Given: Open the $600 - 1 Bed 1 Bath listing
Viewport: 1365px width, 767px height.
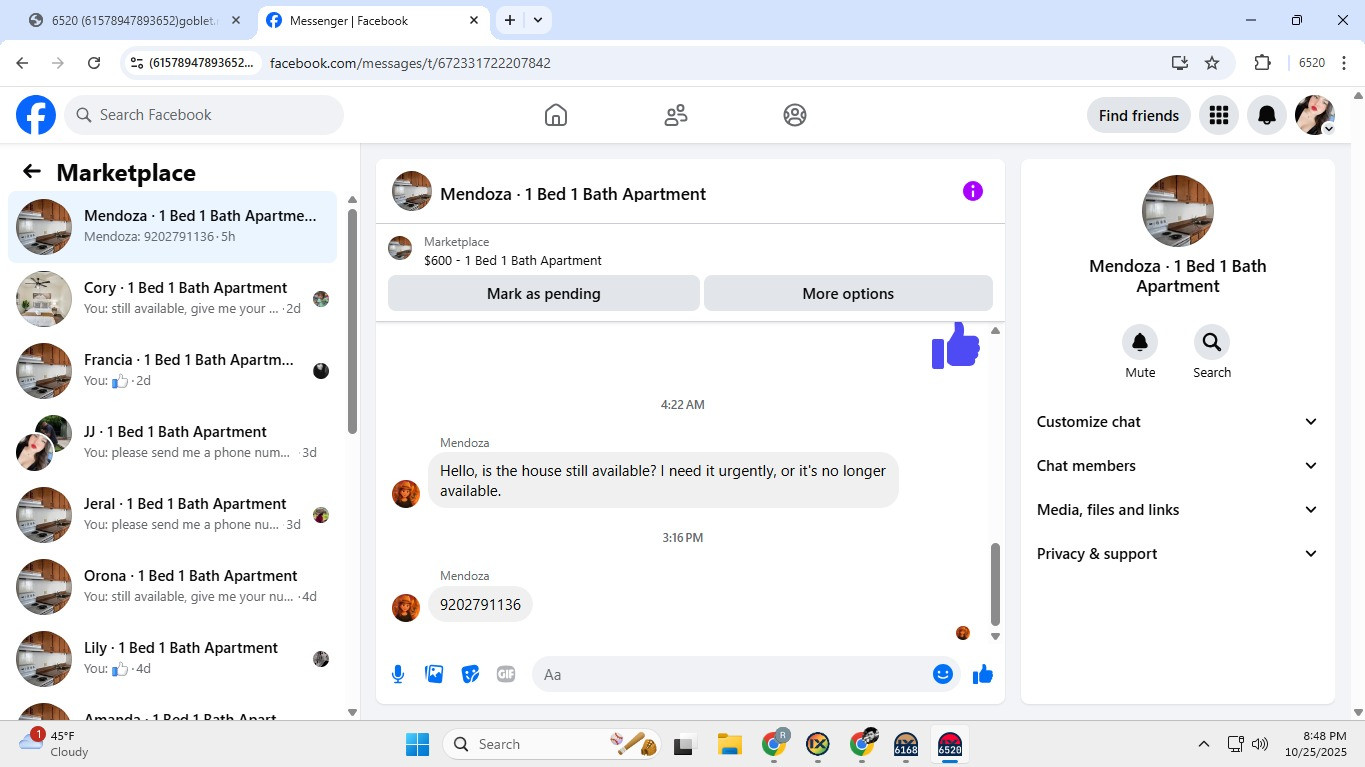Looking at the screenshot, I should tap(513, 260).
